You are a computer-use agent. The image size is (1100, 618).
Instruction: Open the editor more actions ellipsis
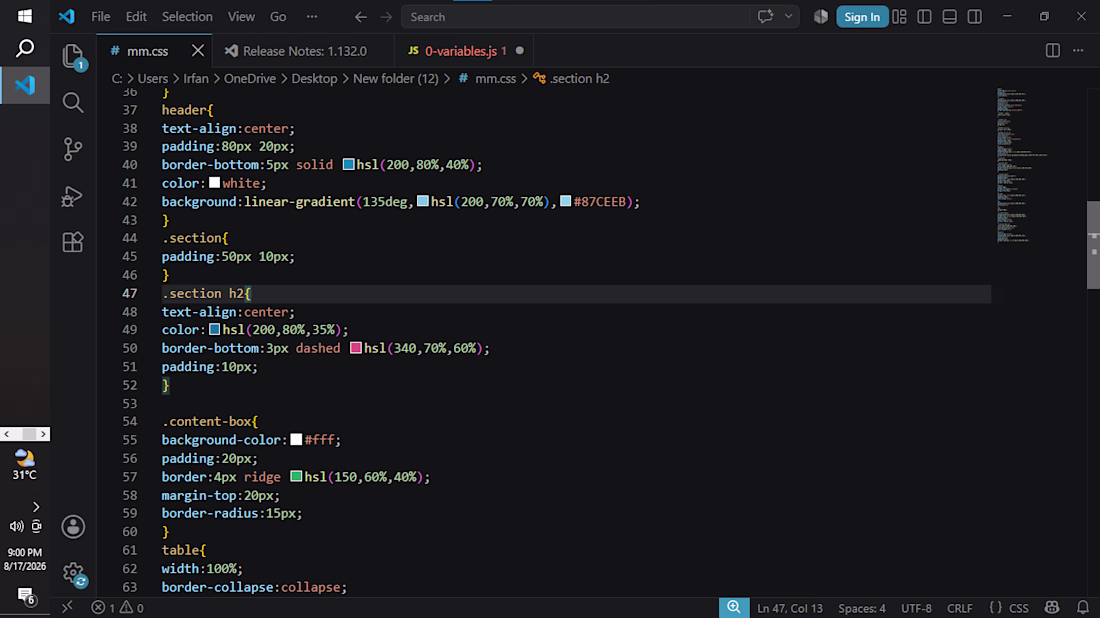click(x=1078, y=51)
